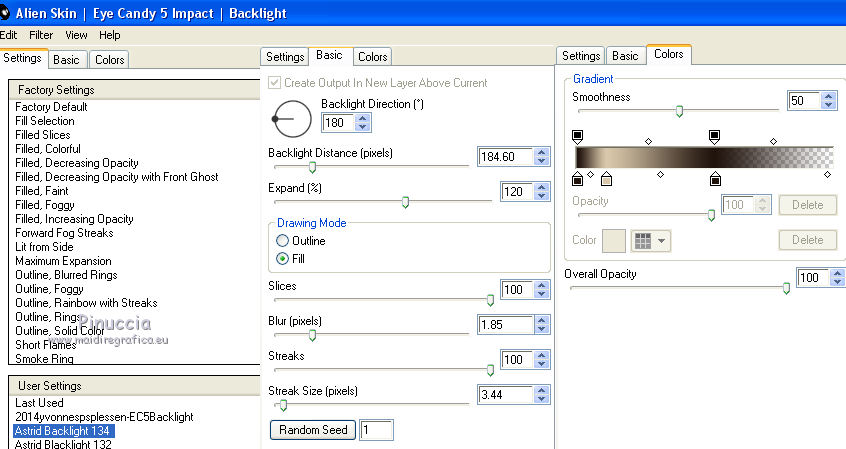Select the 2014yvonnespsplessen-EC5Backlight setting
Image resolution: width=846 pixels, height=449 pixels.
104,417
